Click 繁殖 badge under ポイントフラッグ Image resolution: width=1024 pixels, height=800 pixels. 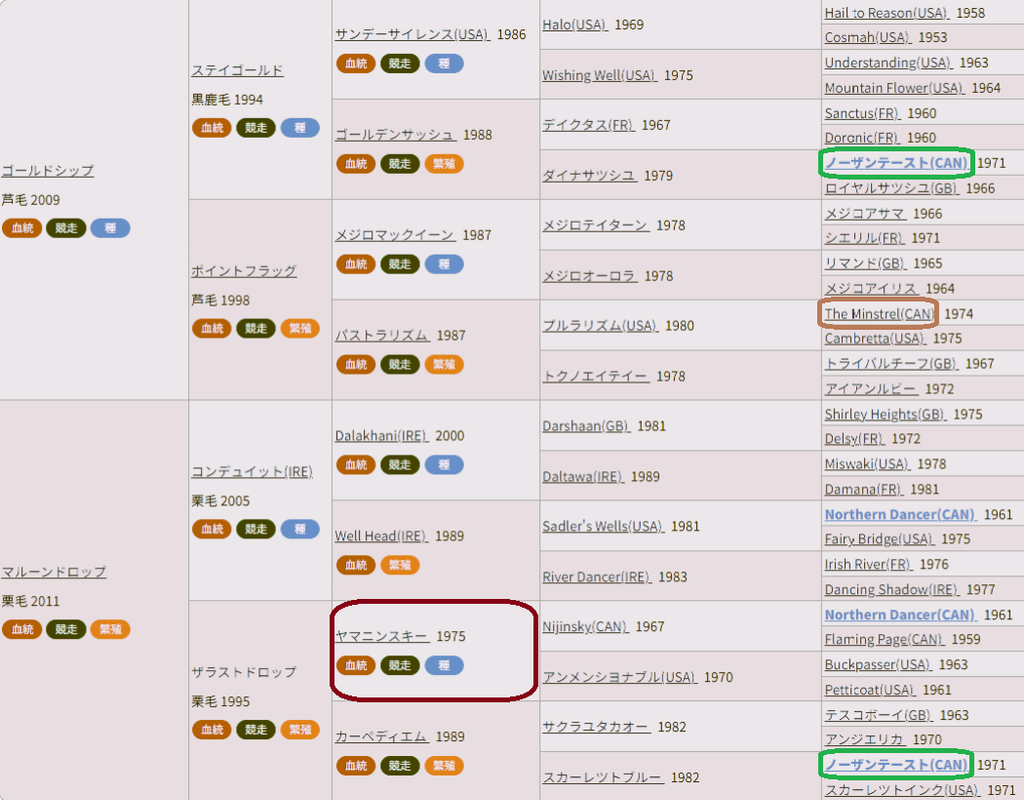(300, 328)
